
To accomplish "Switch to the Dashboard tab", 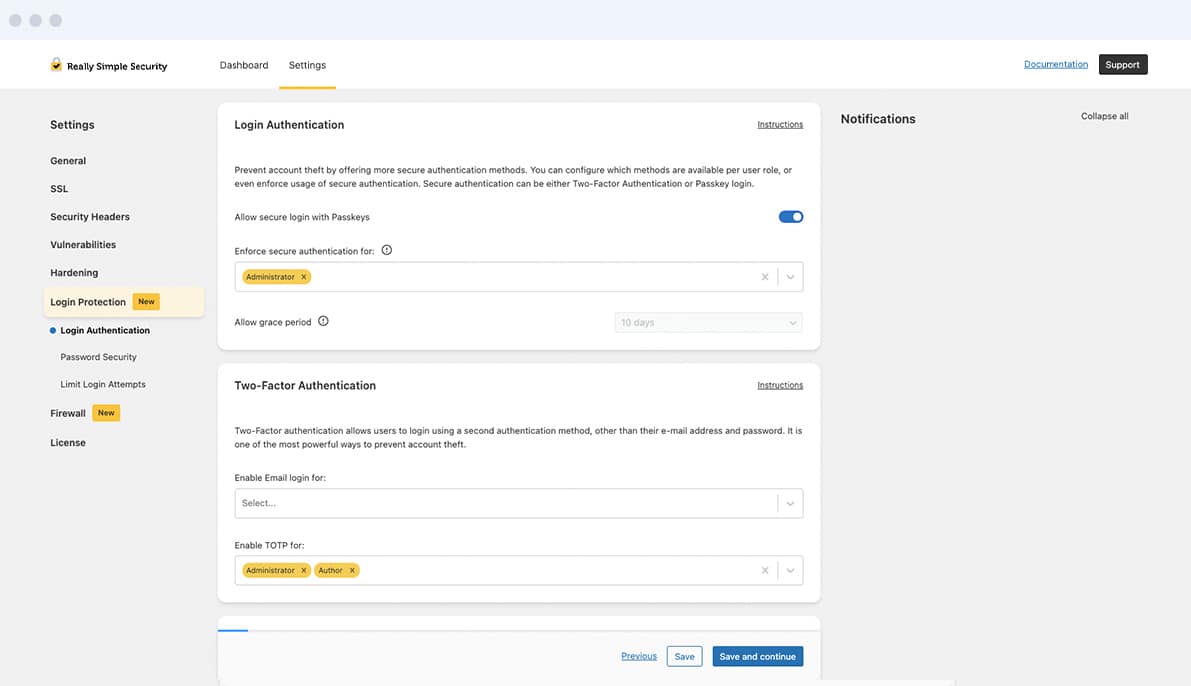I will [244, 65].
